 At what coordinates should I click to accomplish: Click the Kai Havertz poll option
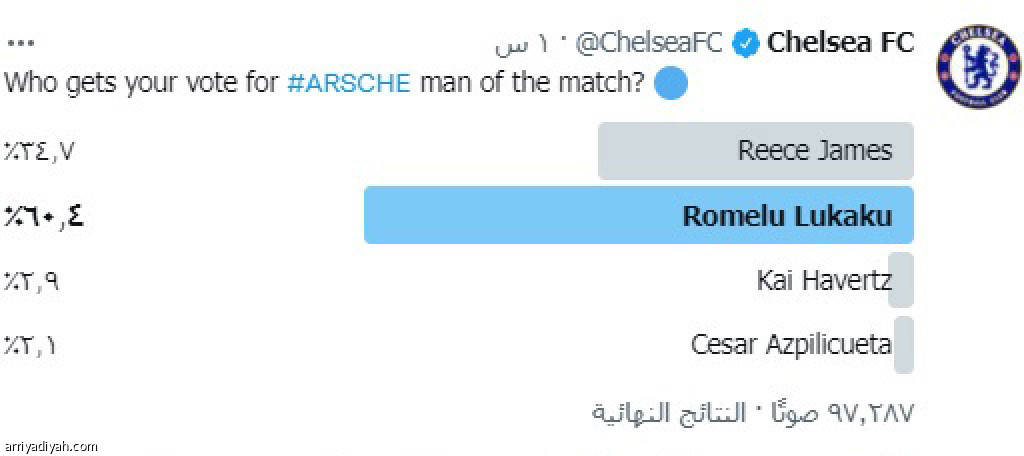coord(825,280)
